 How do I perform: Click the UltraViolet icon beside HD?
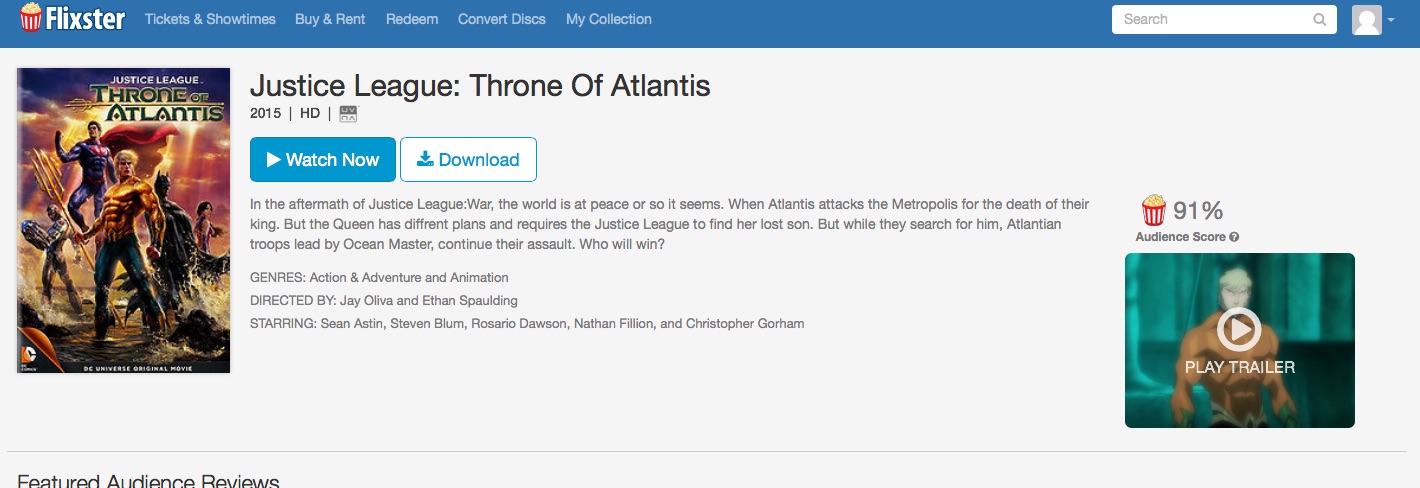coord(348,114)
